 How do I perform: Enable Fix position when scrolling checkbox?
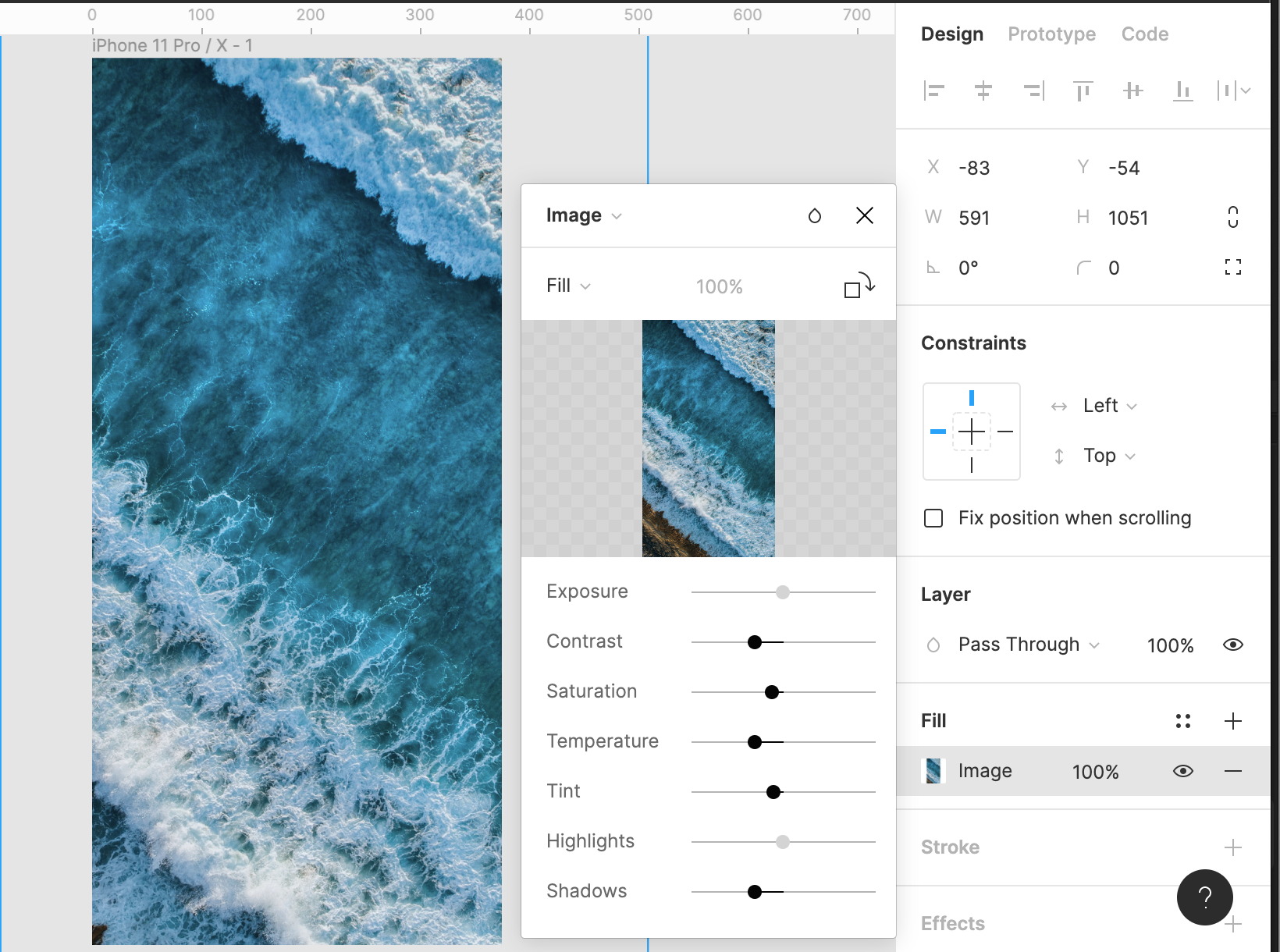pos(933,518)
